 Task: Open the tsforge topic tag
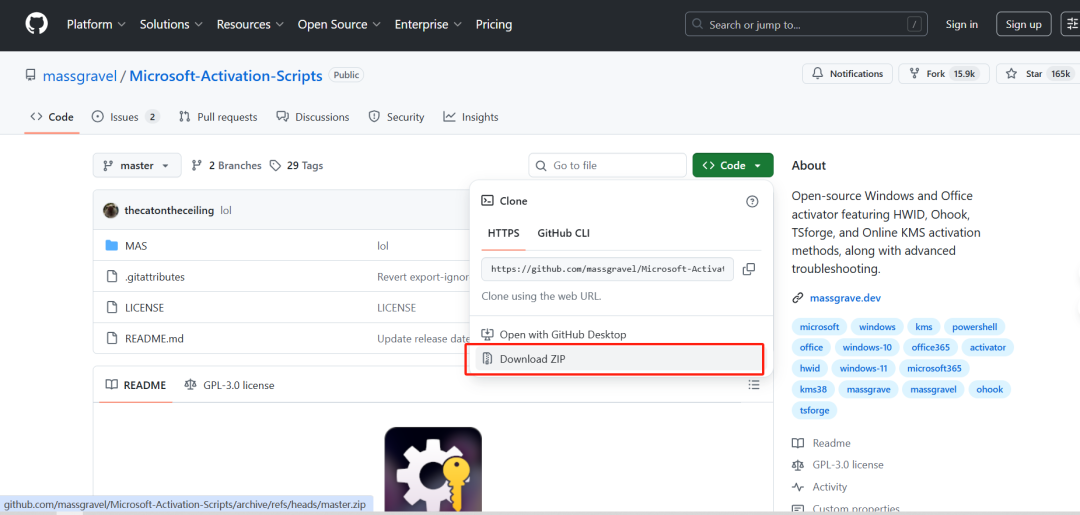[x=814, y=410]
